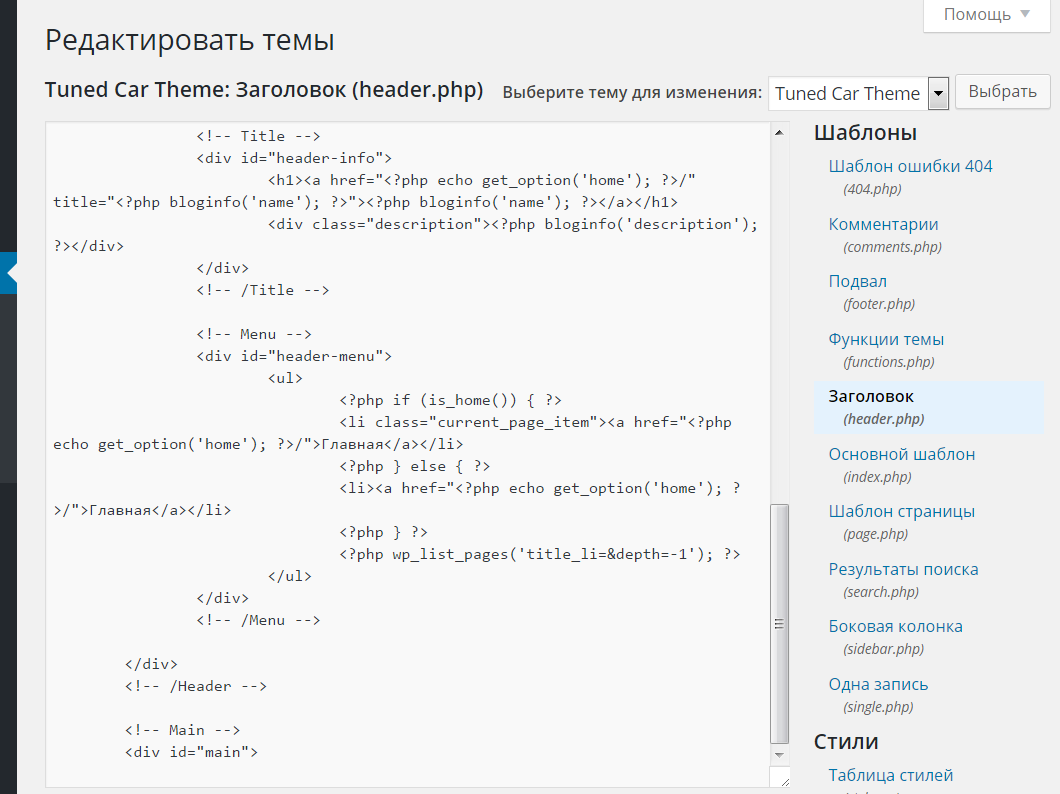Image resolution: width=1060 pixels, height=794 pixels.
Task: Open the Одна запись single template
Action: (x=878, y=685)
